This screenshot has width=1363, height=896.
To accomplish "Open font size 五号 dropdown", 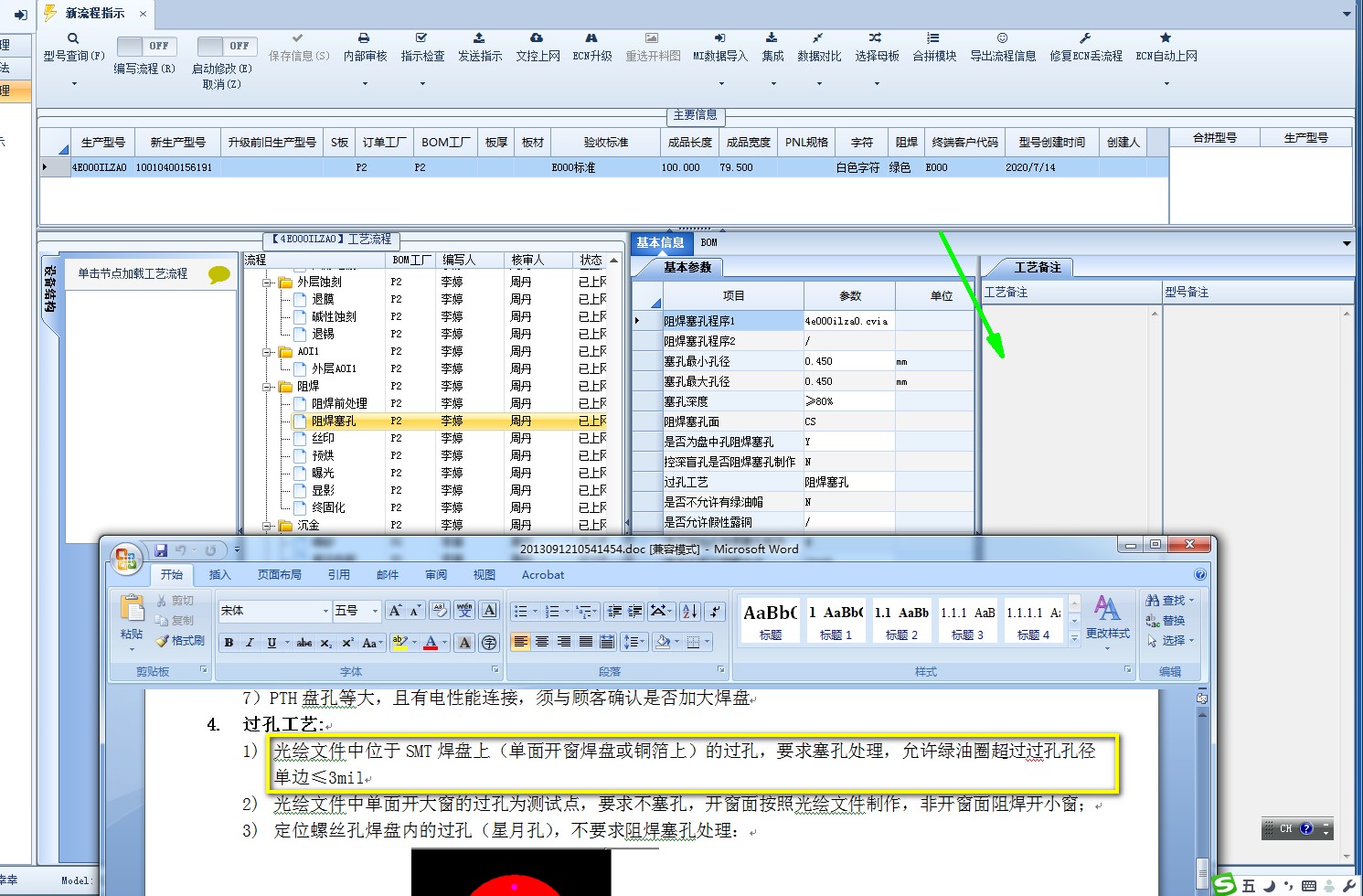I will (x=375, y=611).
